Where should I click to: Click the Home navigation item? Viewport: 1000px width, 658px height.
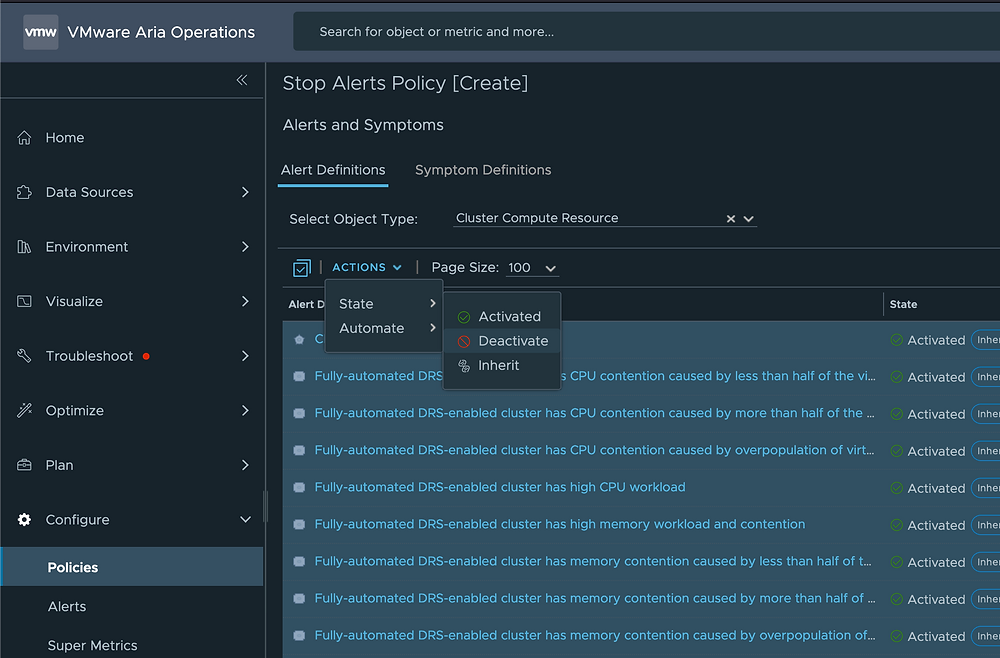pyautogui.click(x=132, y=138)
